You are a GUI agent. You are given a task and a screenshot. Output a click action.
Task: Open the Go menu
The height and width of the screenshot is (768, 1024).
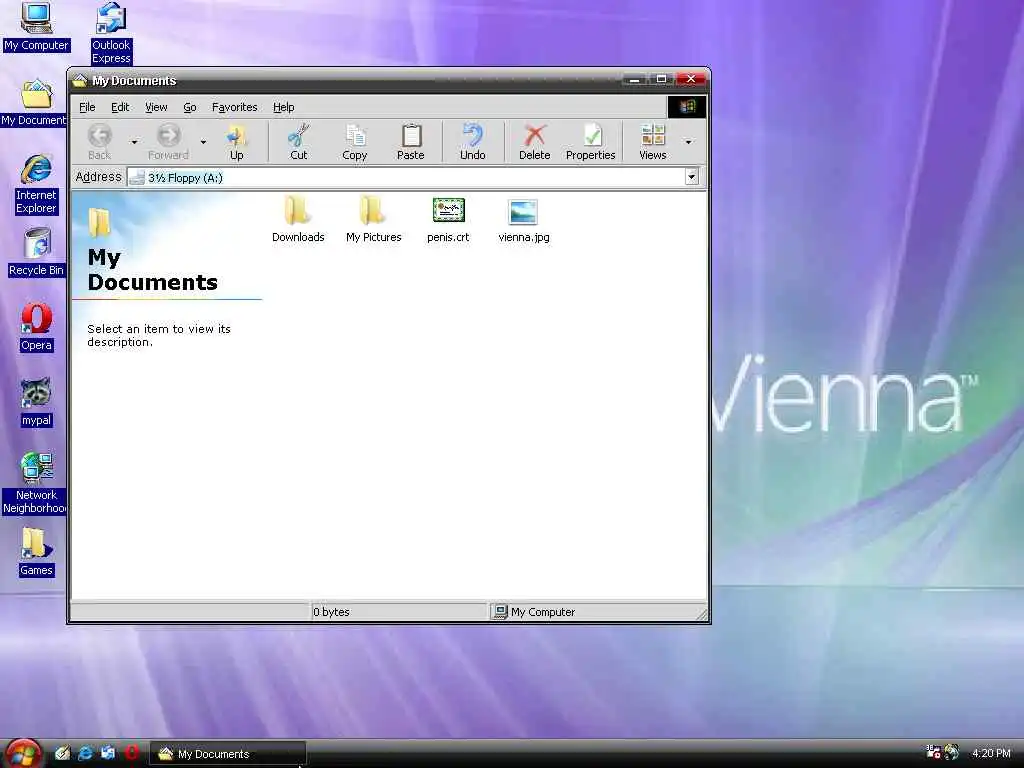coord(190,107)
